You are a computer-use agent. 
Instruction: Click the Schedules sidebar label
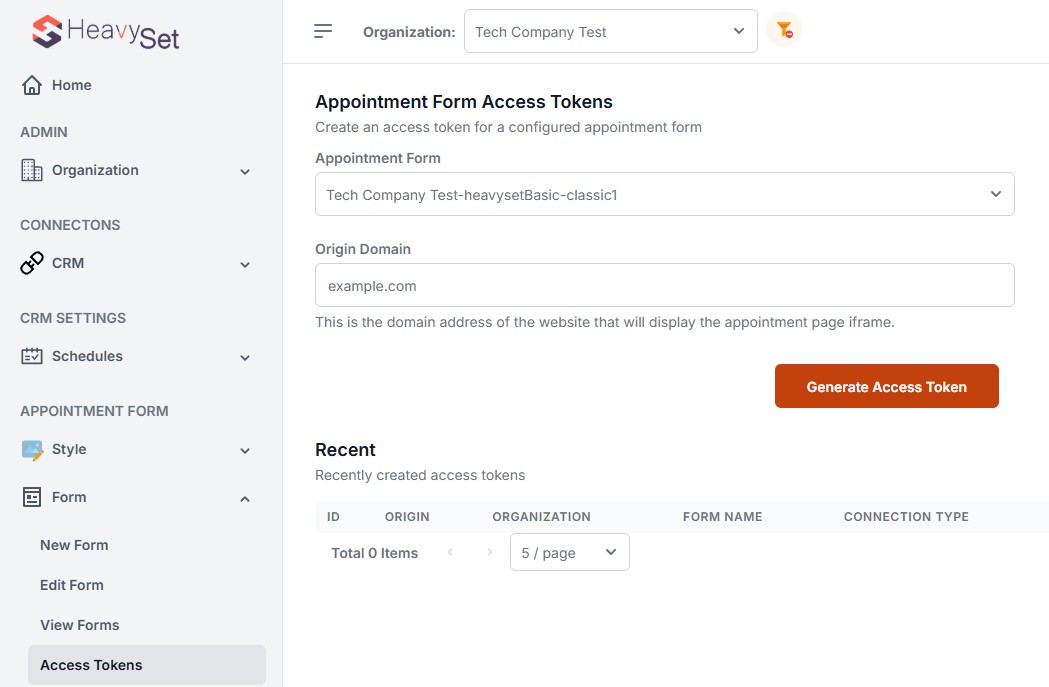pyautogui.click(x=87, y=356)
